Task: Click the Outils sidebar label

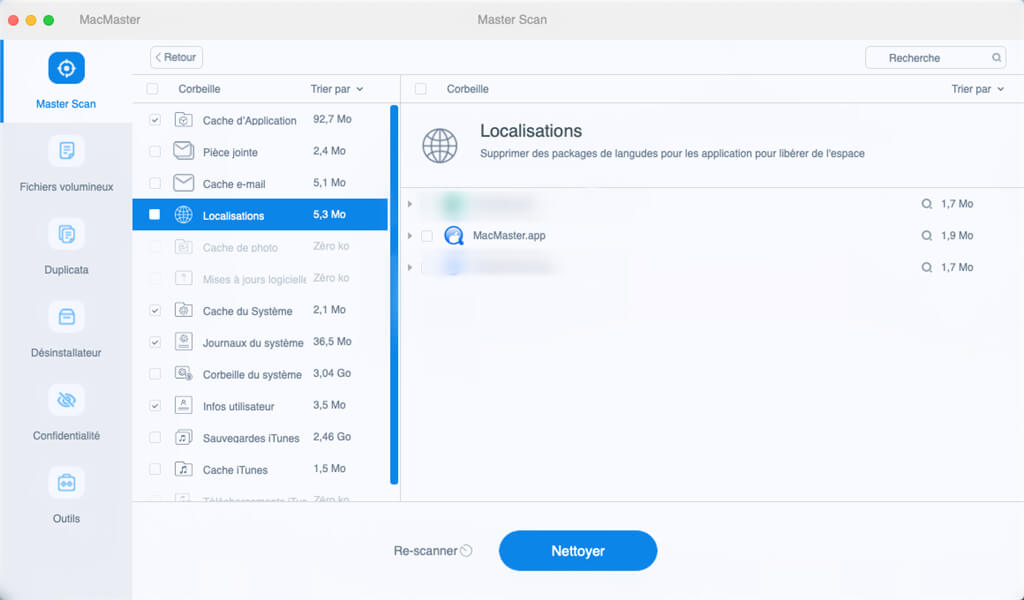Action: (66, 518)
